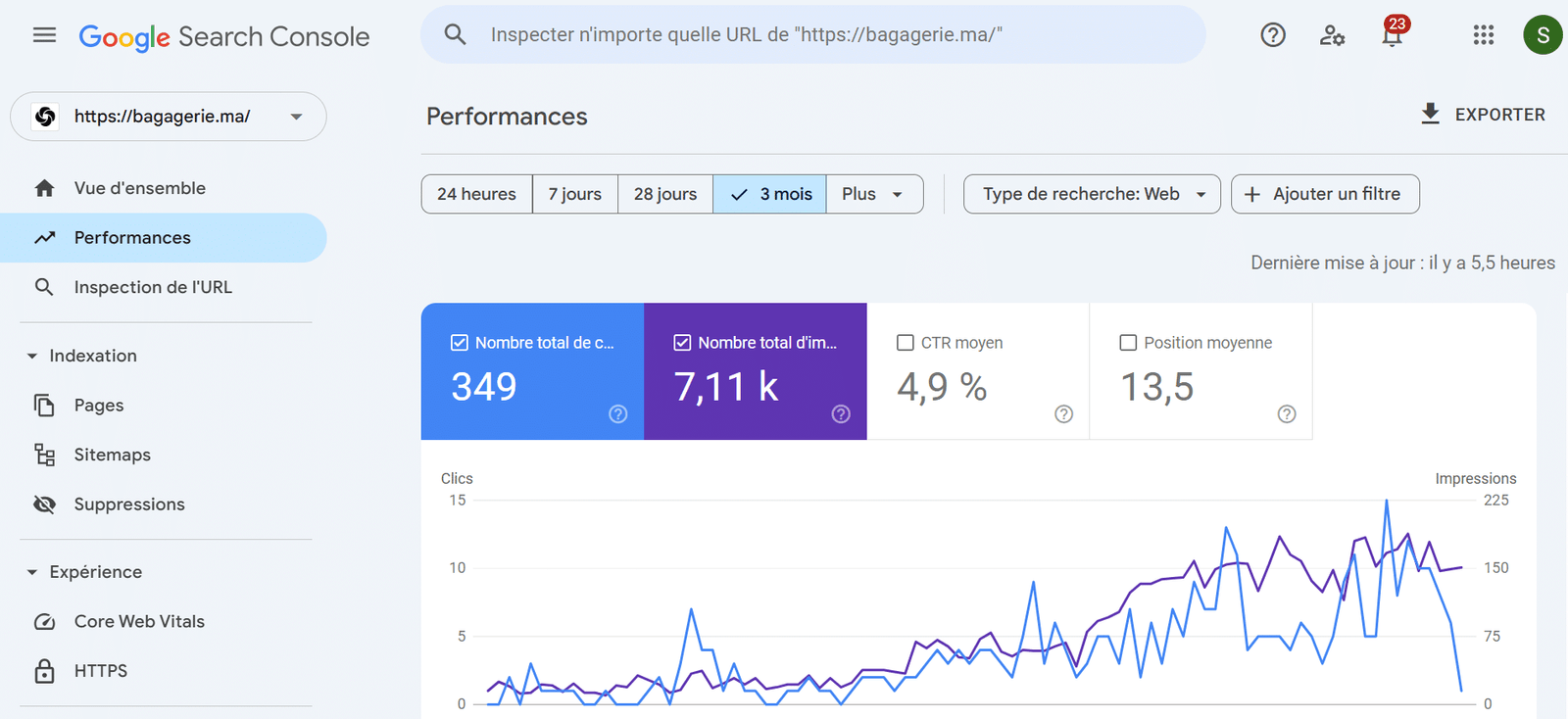The image size is (1568, 719).
Task: Click the purple 7,11 k impressions card
Action: [756, 371]
